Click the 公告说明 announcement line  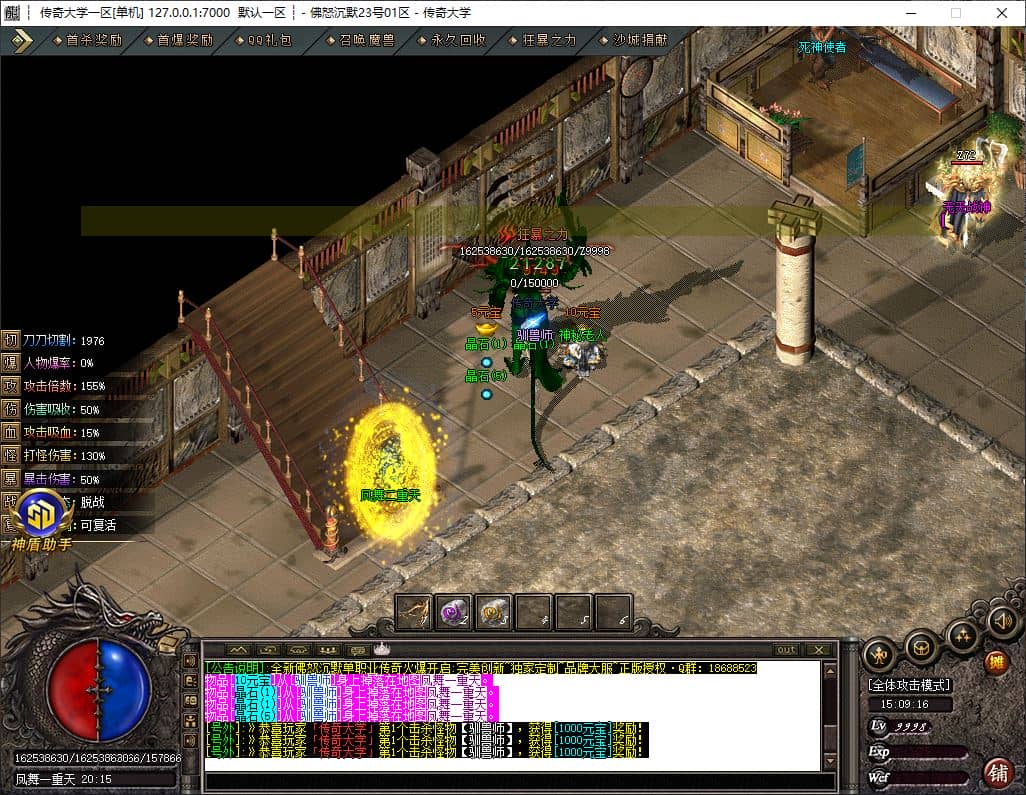click(480, 668)
